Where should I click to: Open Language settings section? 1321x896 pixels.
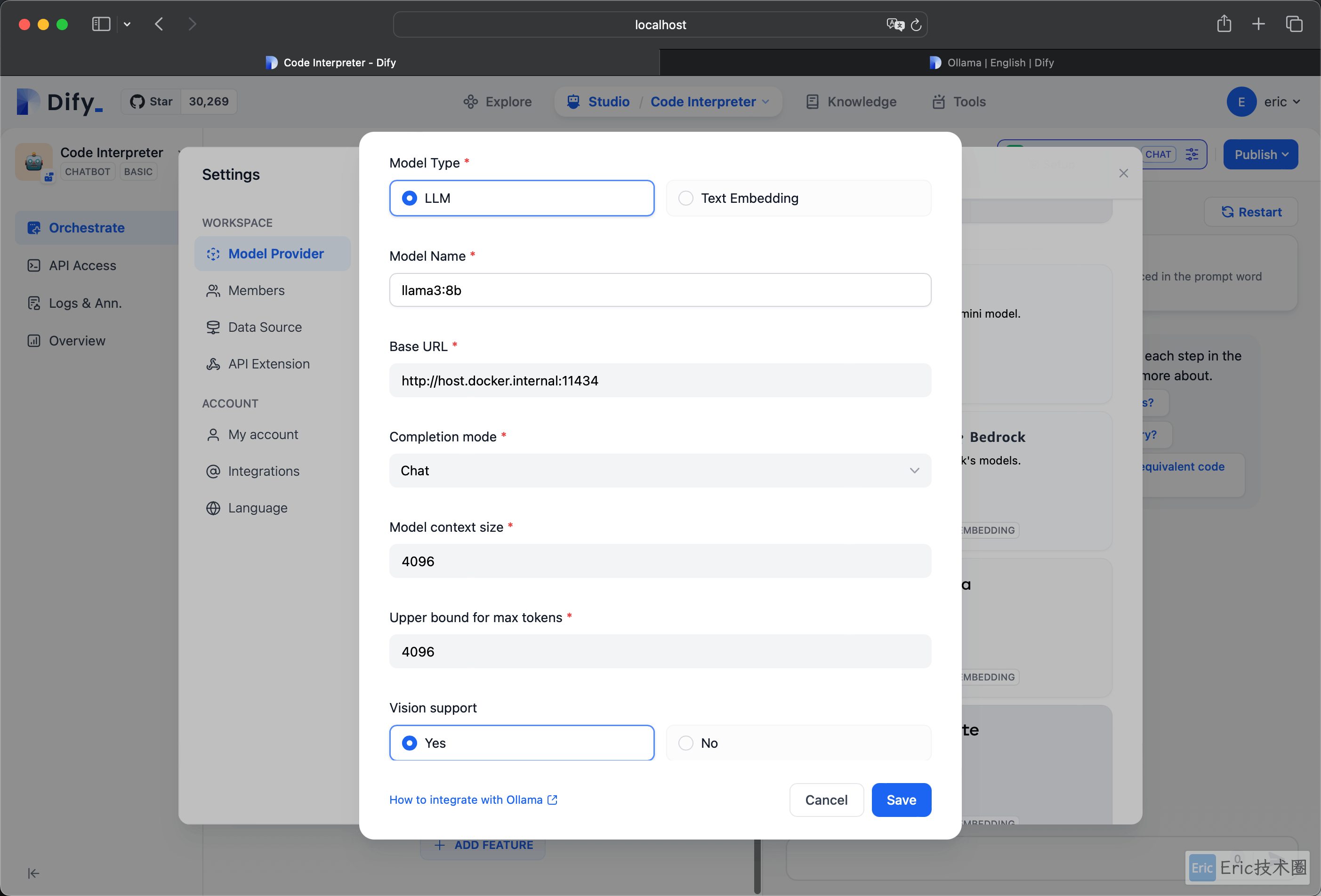258,507
